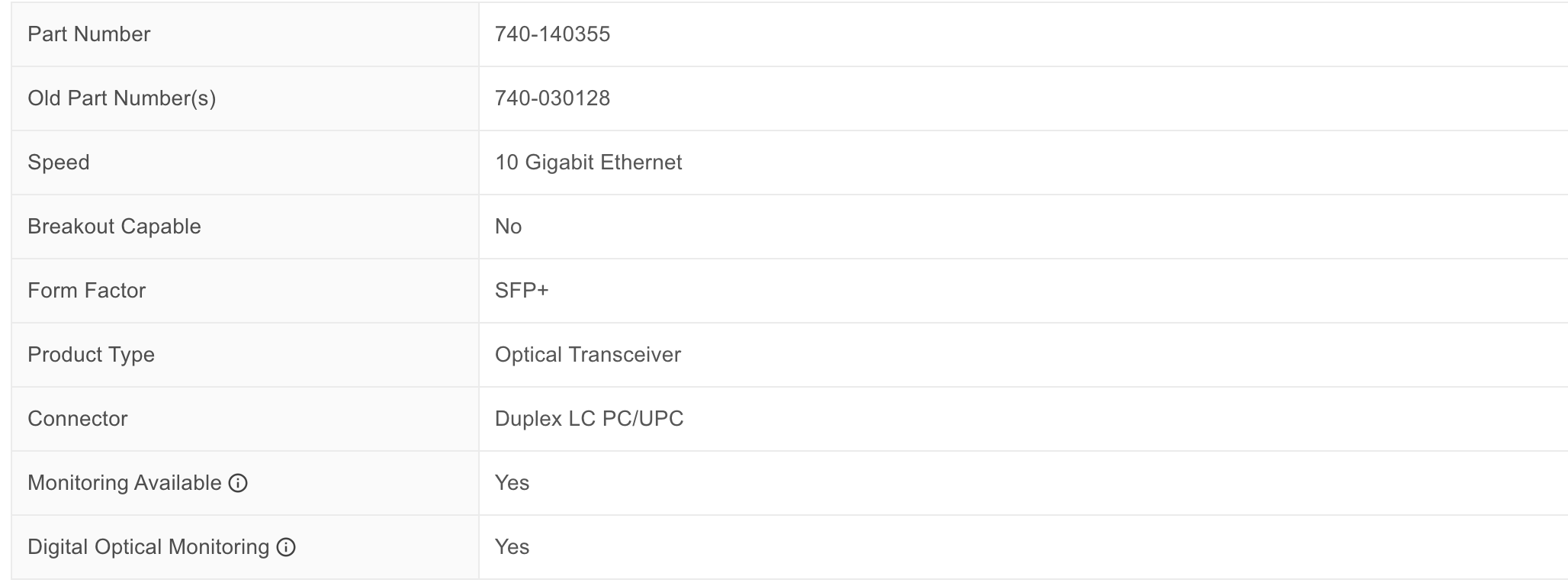The height and width of the screenshot is (586, 1568).
Task: Click the "Monitoring Available" label text
Action: tap(124, 483)
